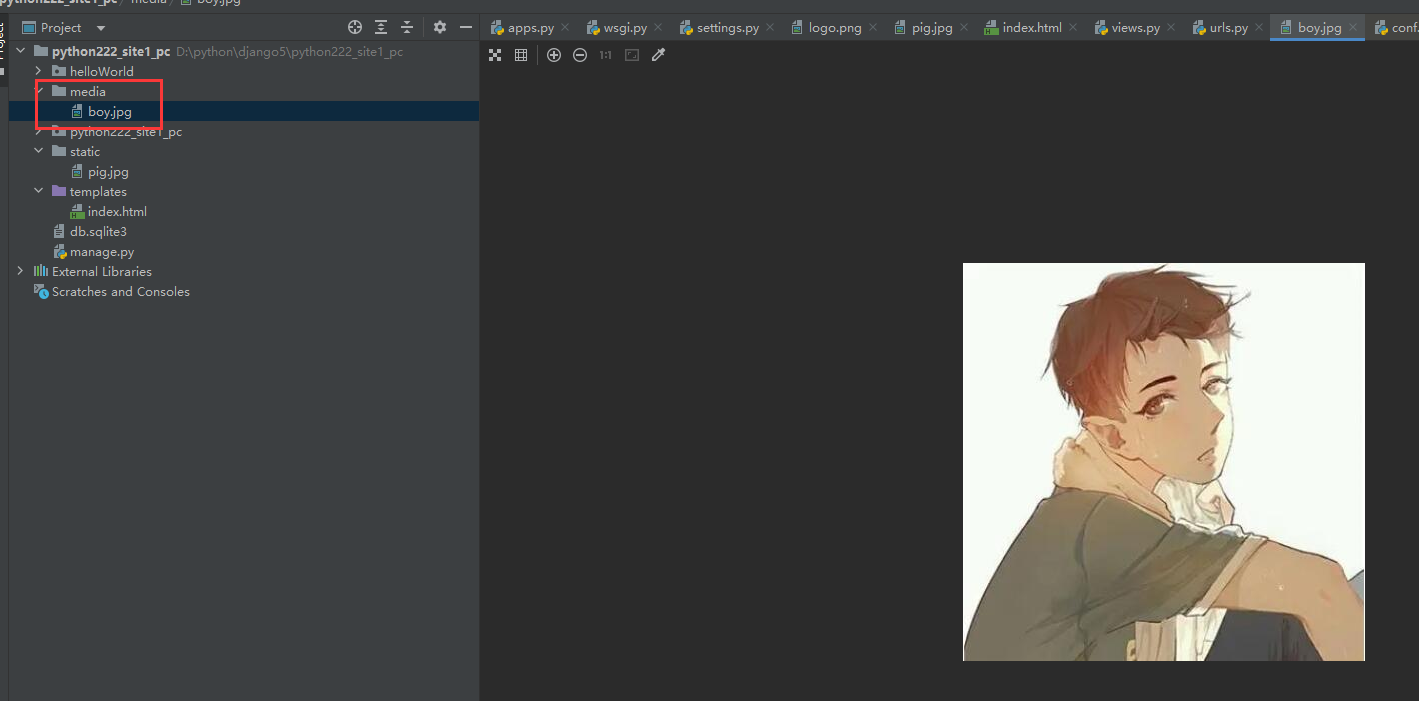Set image to 1:1 actual size
The height and width of the screenshot is (701, 1419).
point(606,55)
